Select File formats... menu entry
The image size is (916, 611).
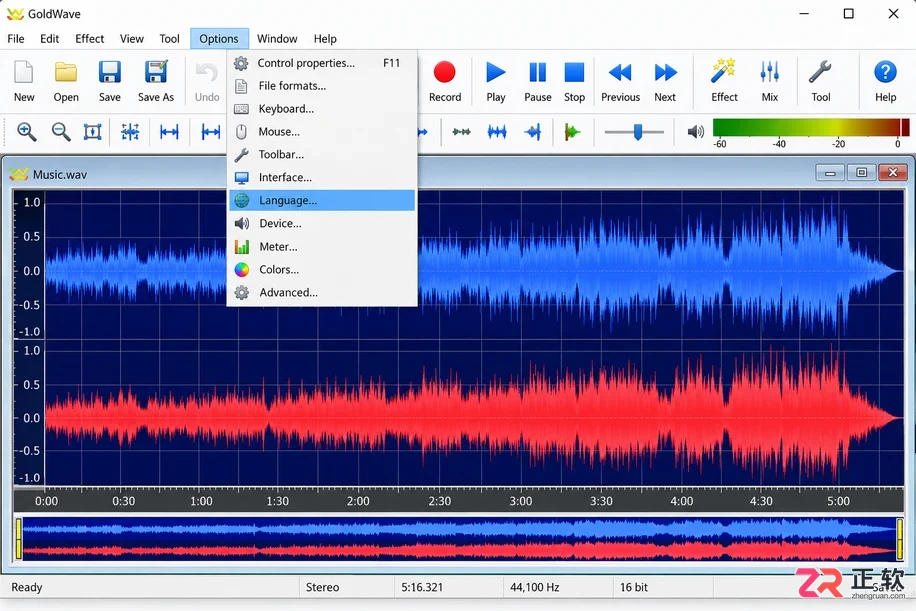coord(322,86)
